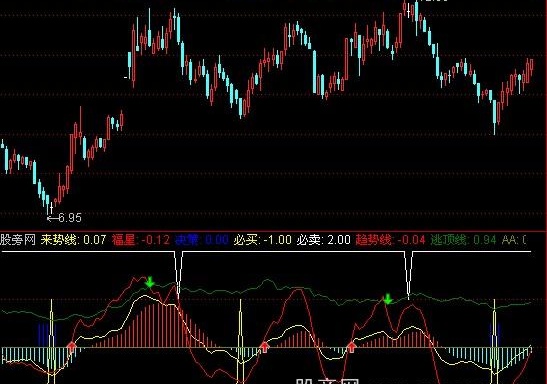
Task: Click the second white 必卖 signal dip
Action: (409, 275)
